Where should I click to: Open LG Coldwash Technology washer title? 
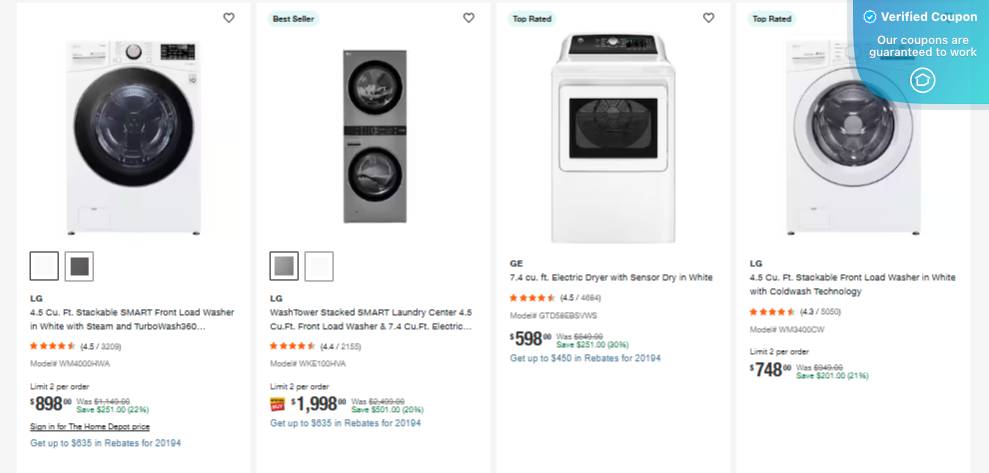point(852,284)
